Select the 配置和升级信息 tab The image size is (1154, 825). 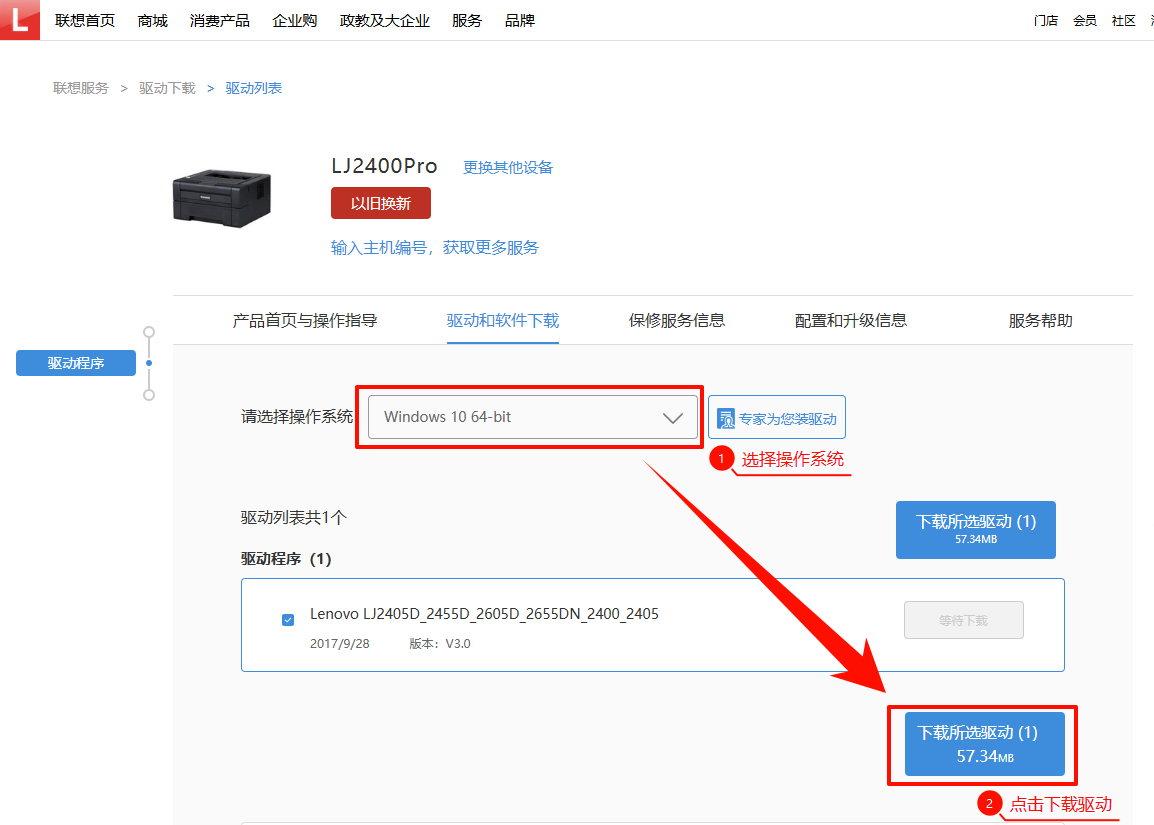[852, 319]
